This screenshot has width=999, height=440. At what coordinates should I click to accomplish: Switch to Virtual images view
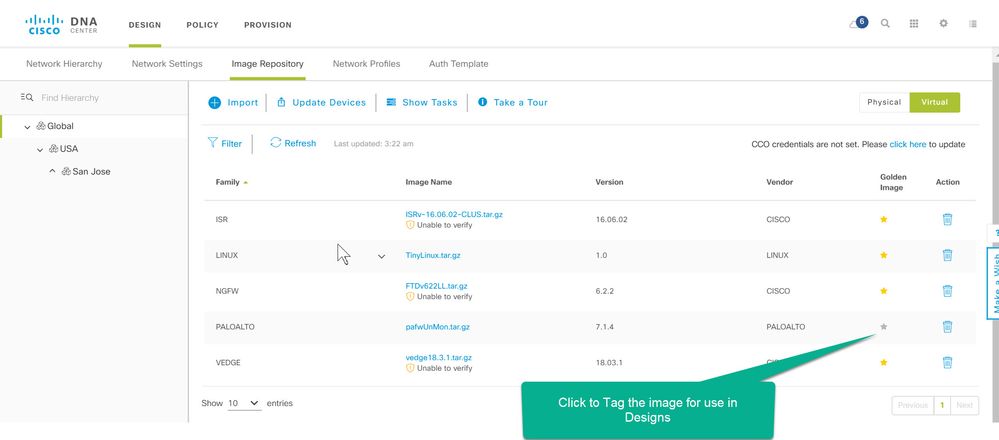point(935,103)
